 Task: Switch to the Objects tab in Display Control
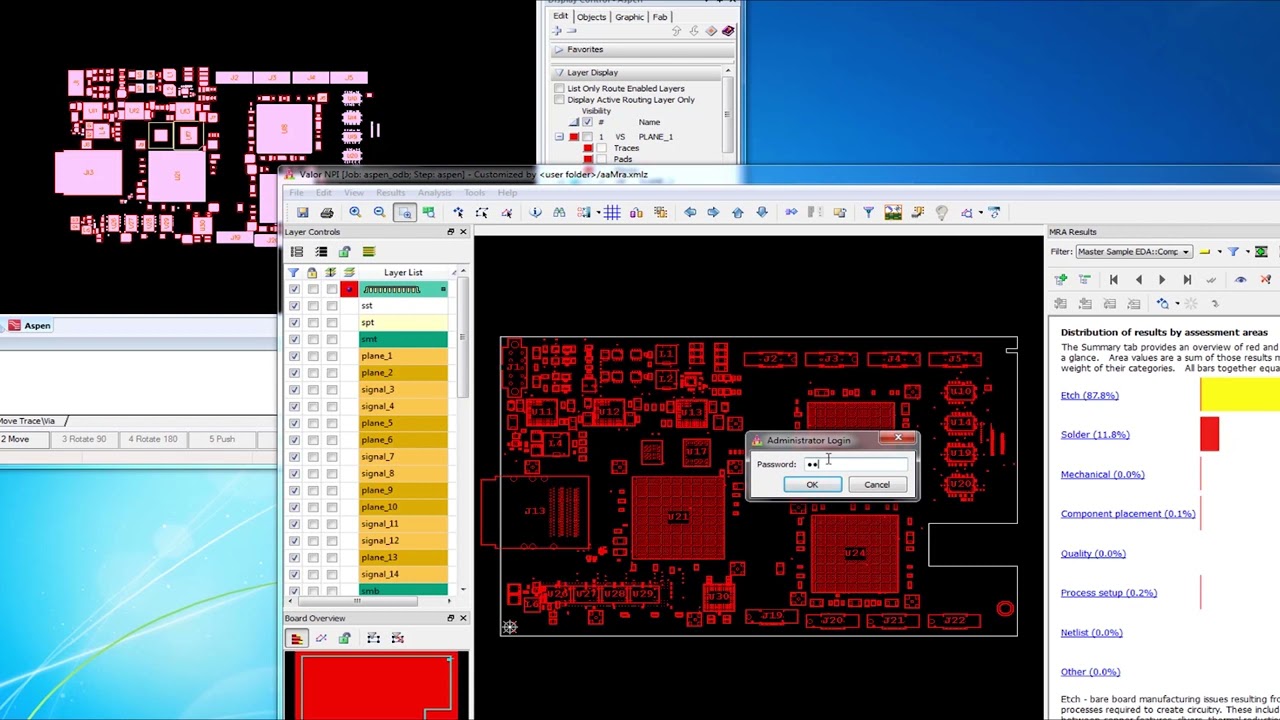(x=591, y=17)
